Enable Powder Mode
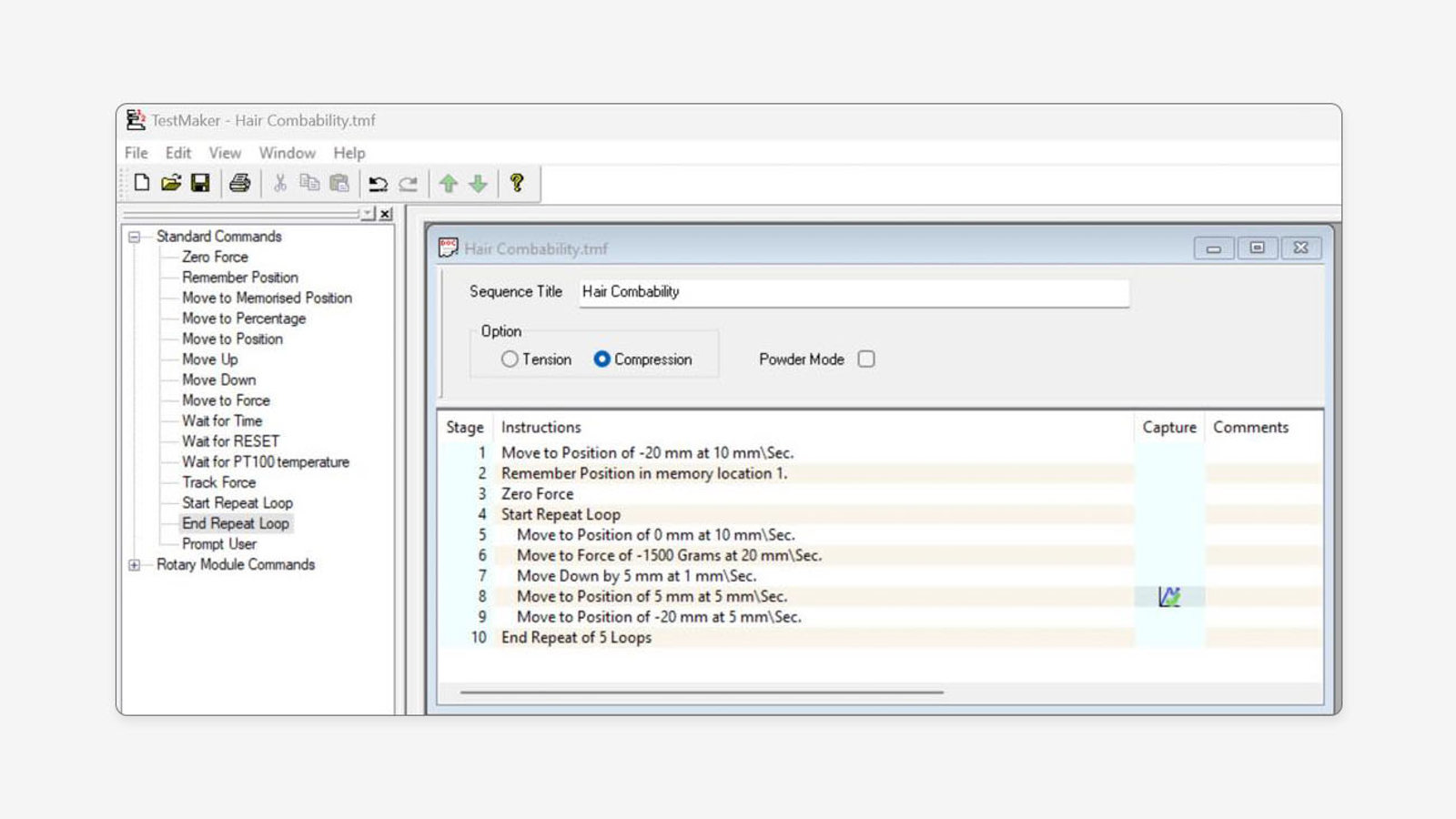The height and width of the screenshot is (819, 1456). tap(865, 359)
